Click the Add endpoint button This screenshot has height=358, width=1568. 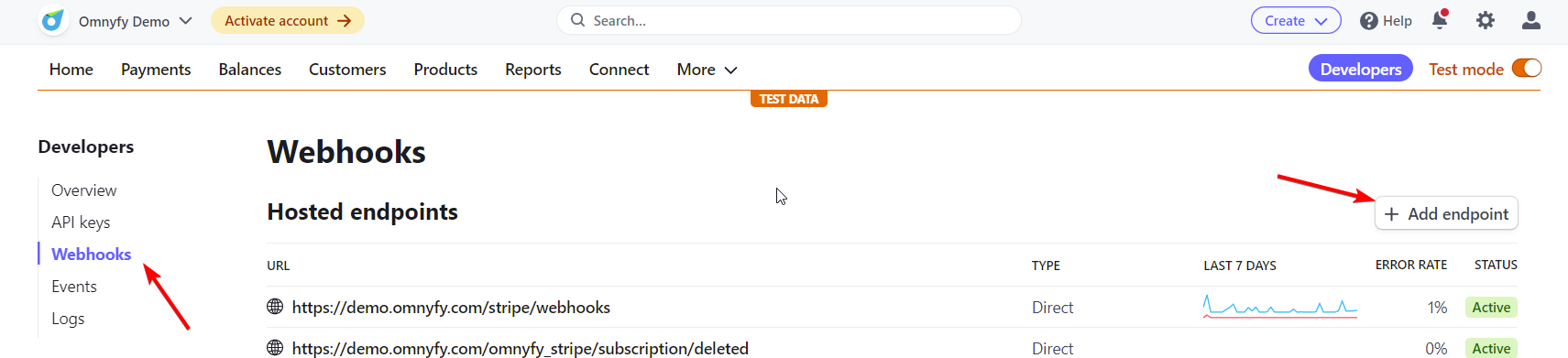click(1446, 213)
